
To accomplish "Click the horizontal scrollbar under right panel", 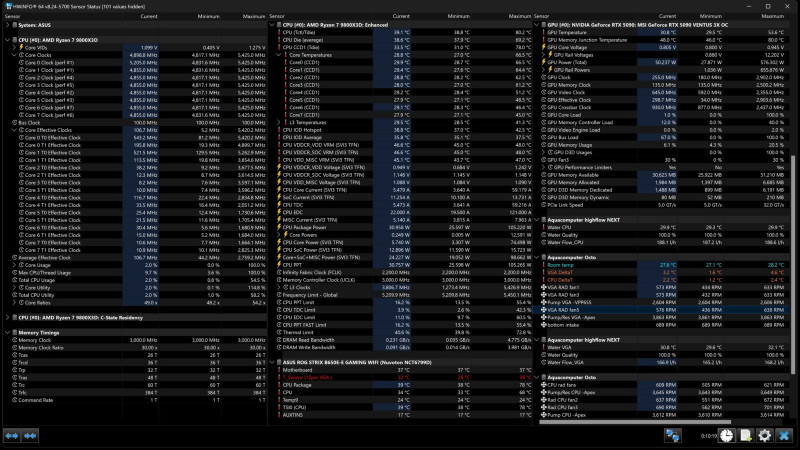I will (x=635, y=422).
